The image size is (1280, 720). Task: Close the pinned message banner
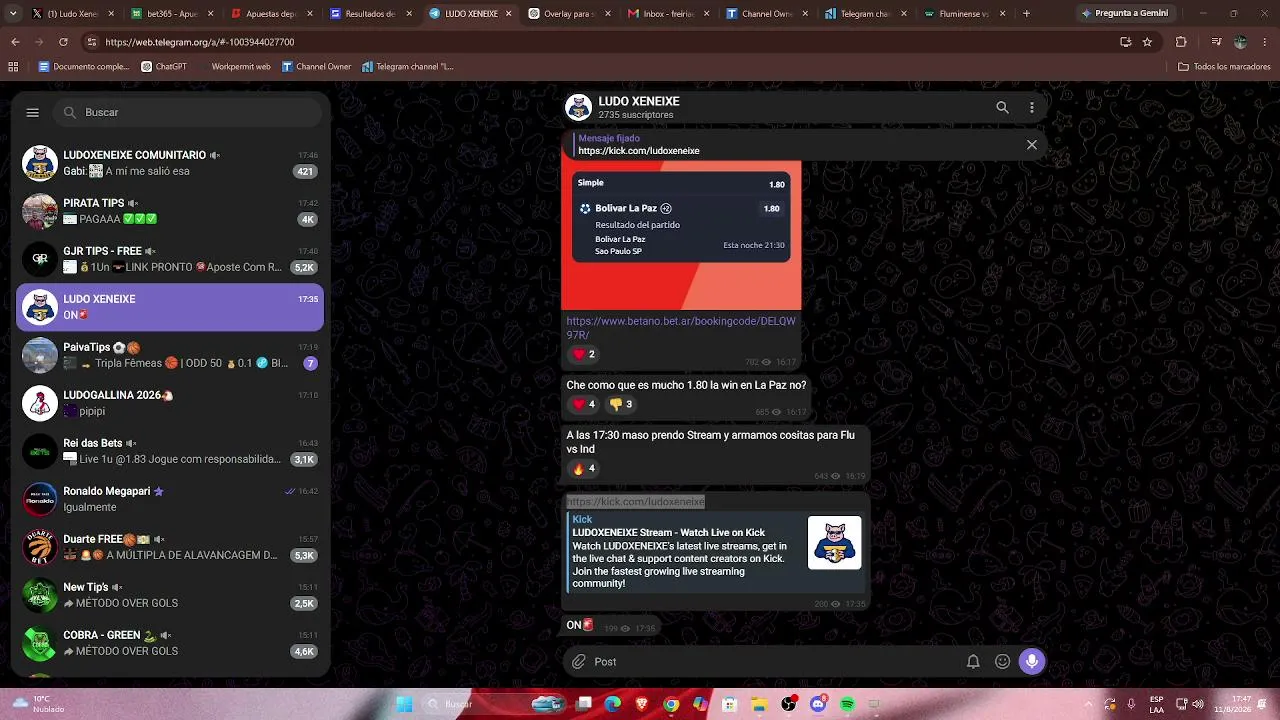click(x=1032, y=145)
